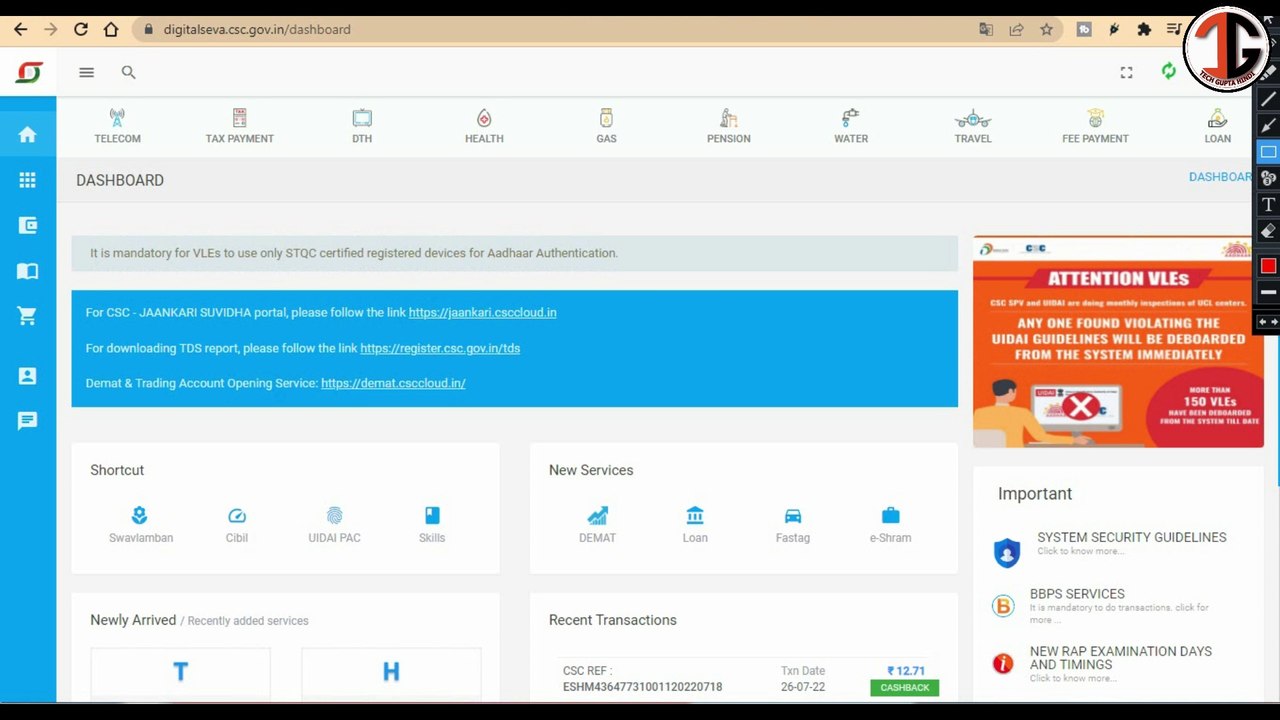Image resolution: width=1280 pixels, height=720 pixels.
Task: Click the DASHBOARD breadcrumb link
Action: 1220,177
